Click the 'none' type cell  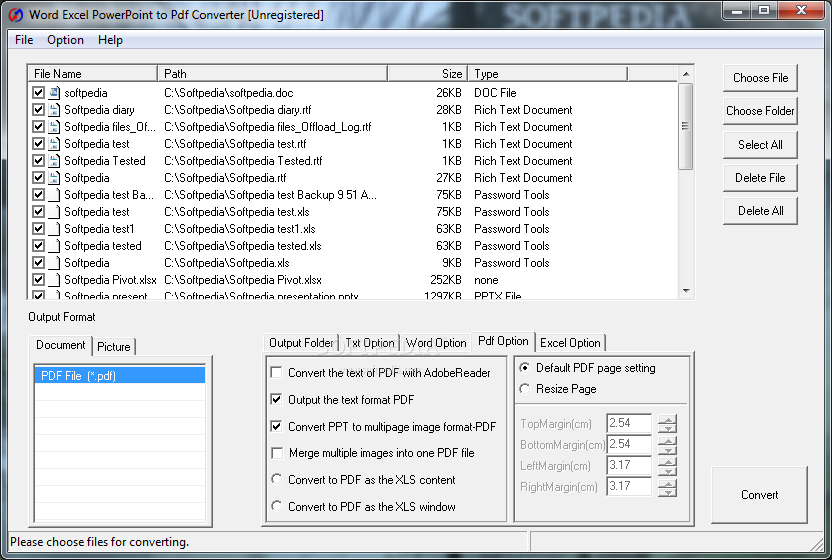point(486,280)
